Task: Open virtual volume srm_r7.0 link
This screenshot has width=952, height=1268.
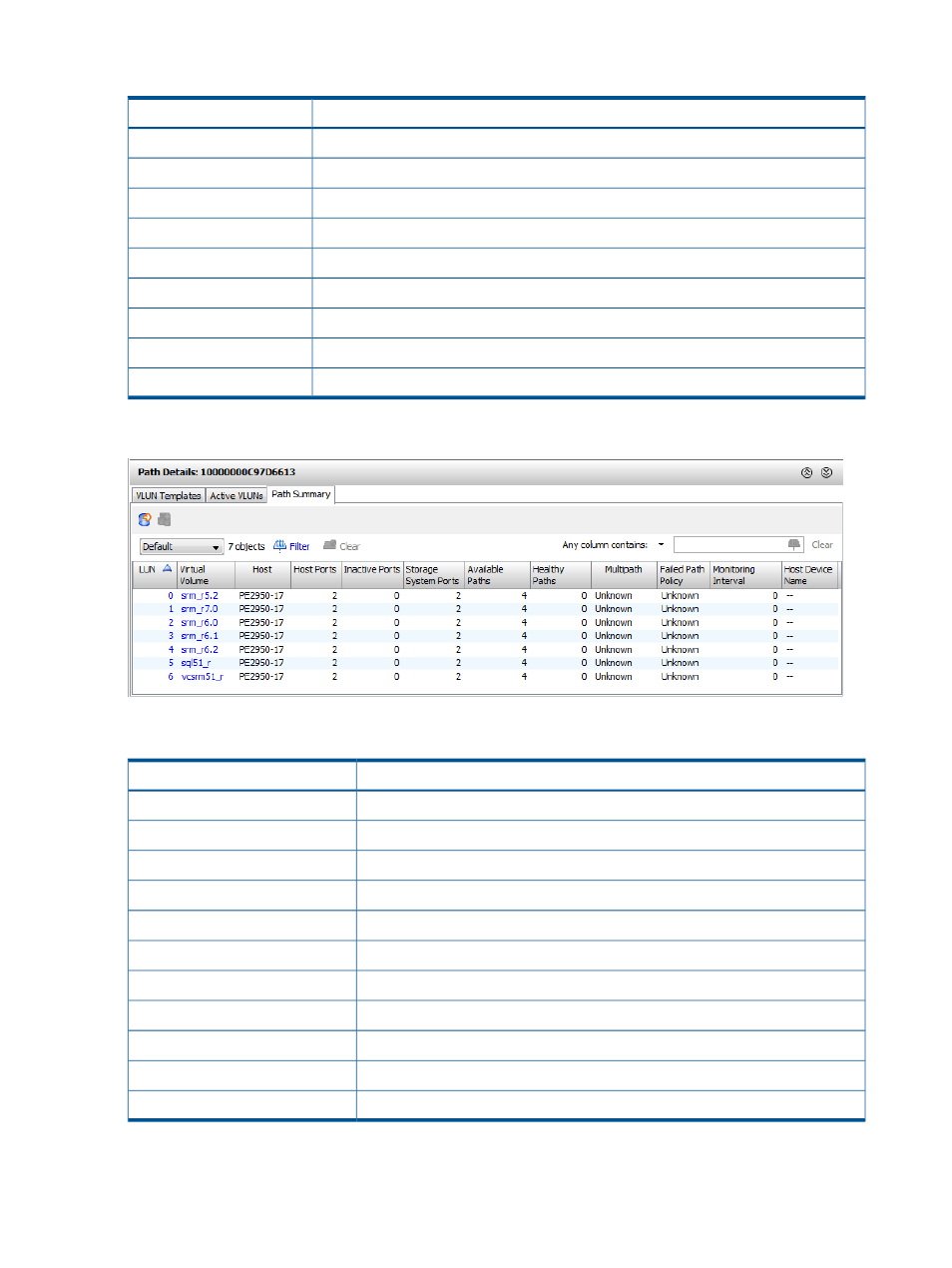Action: (199, 609)
